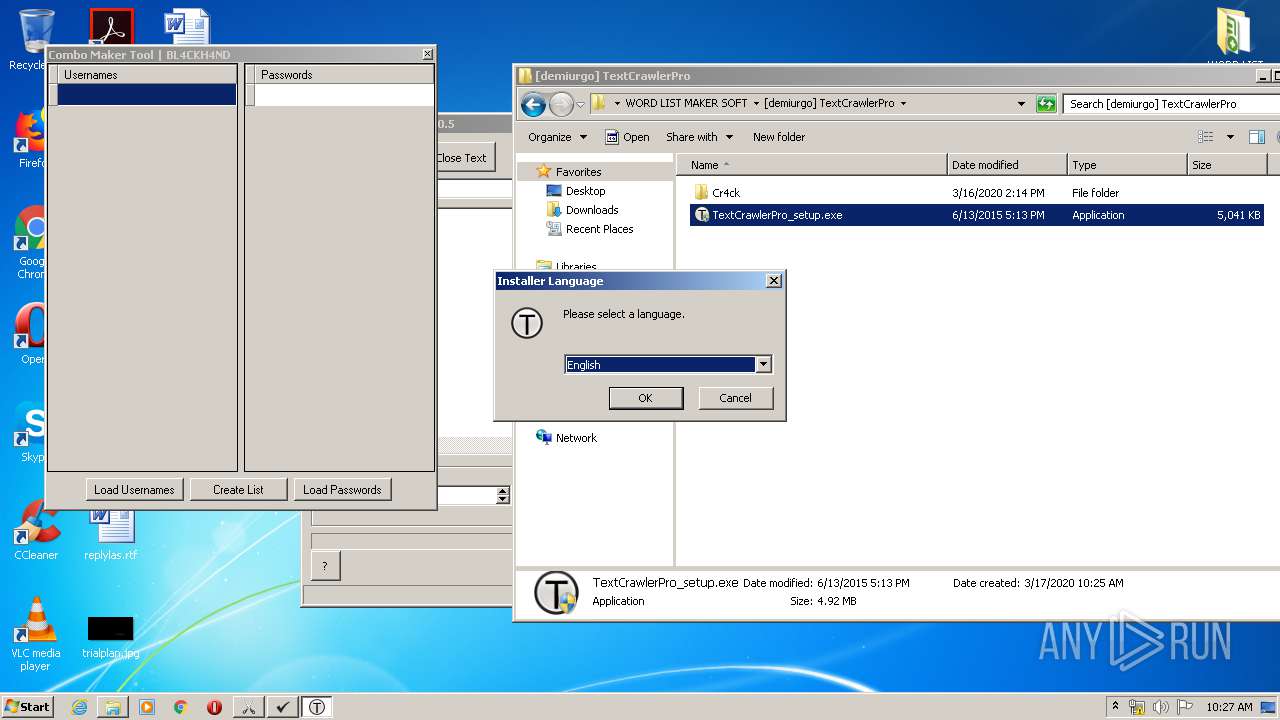
Task: Click the Passwords column header
Action: tap(344, 75)
